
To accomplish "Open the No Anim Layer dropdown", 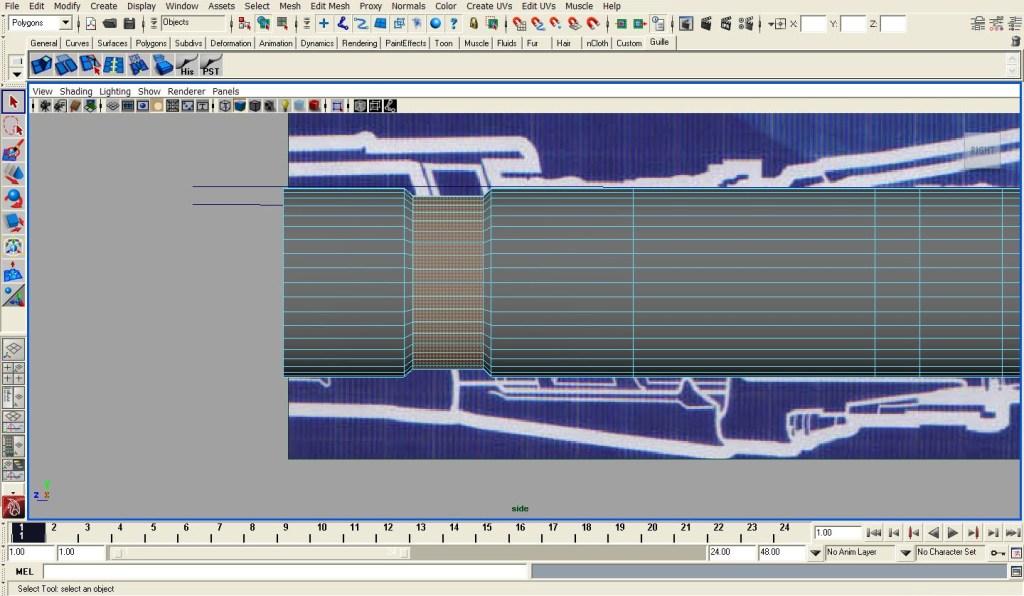I will point(815,553).
